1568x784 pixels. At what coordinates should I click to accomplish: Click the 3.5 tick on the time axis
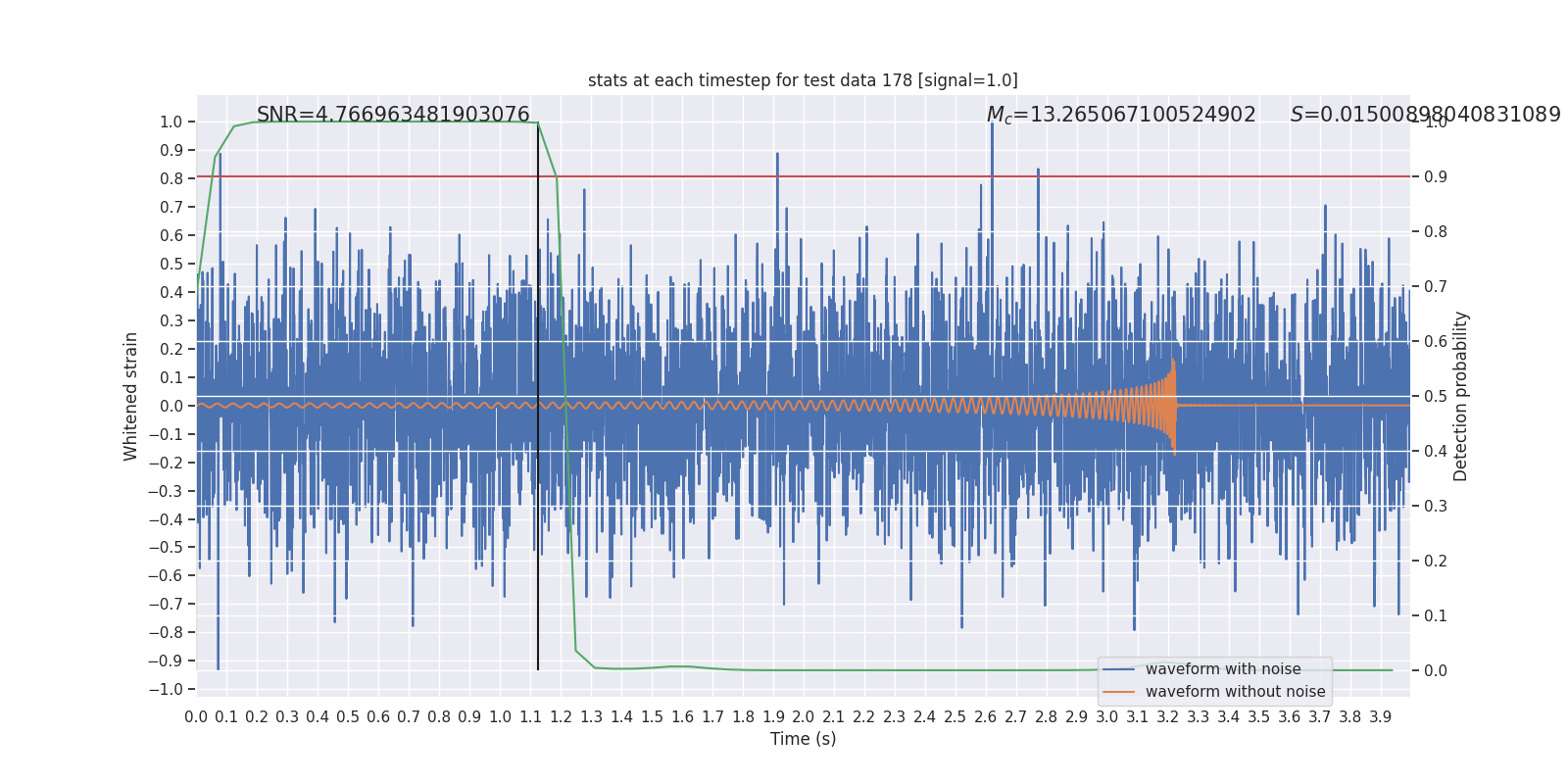(1259, 717)
